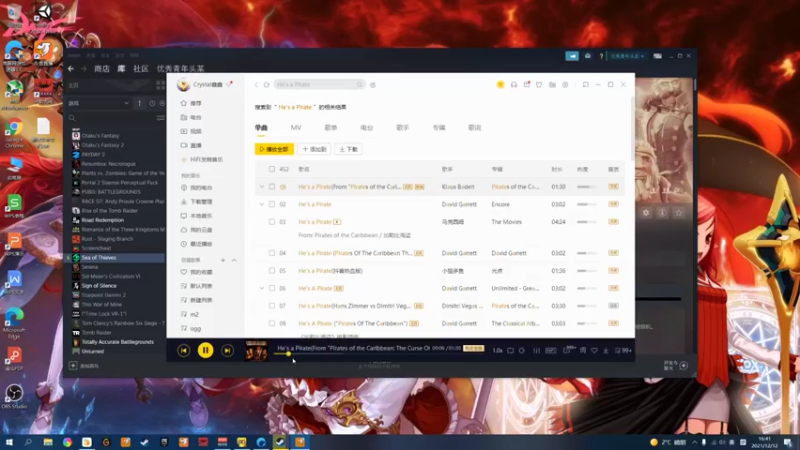Check the box for song 01 by Klaus Badelt
Image resolution: width=800 pixels, height=450 pixels.
(x=272, y=187)
